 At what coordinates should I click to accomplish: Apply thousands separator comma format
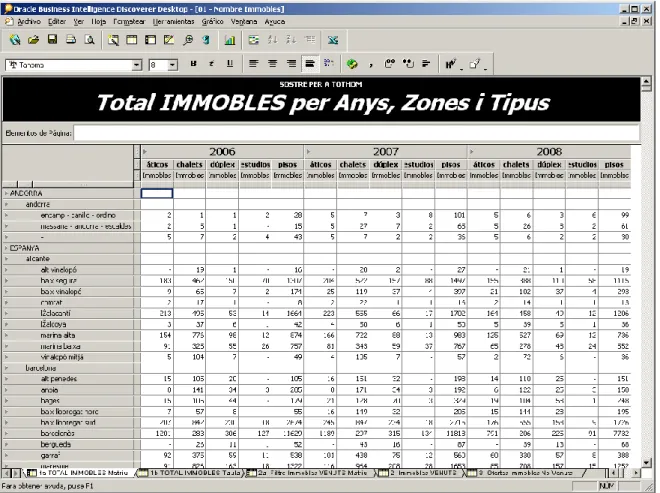(x=371, y=64)
